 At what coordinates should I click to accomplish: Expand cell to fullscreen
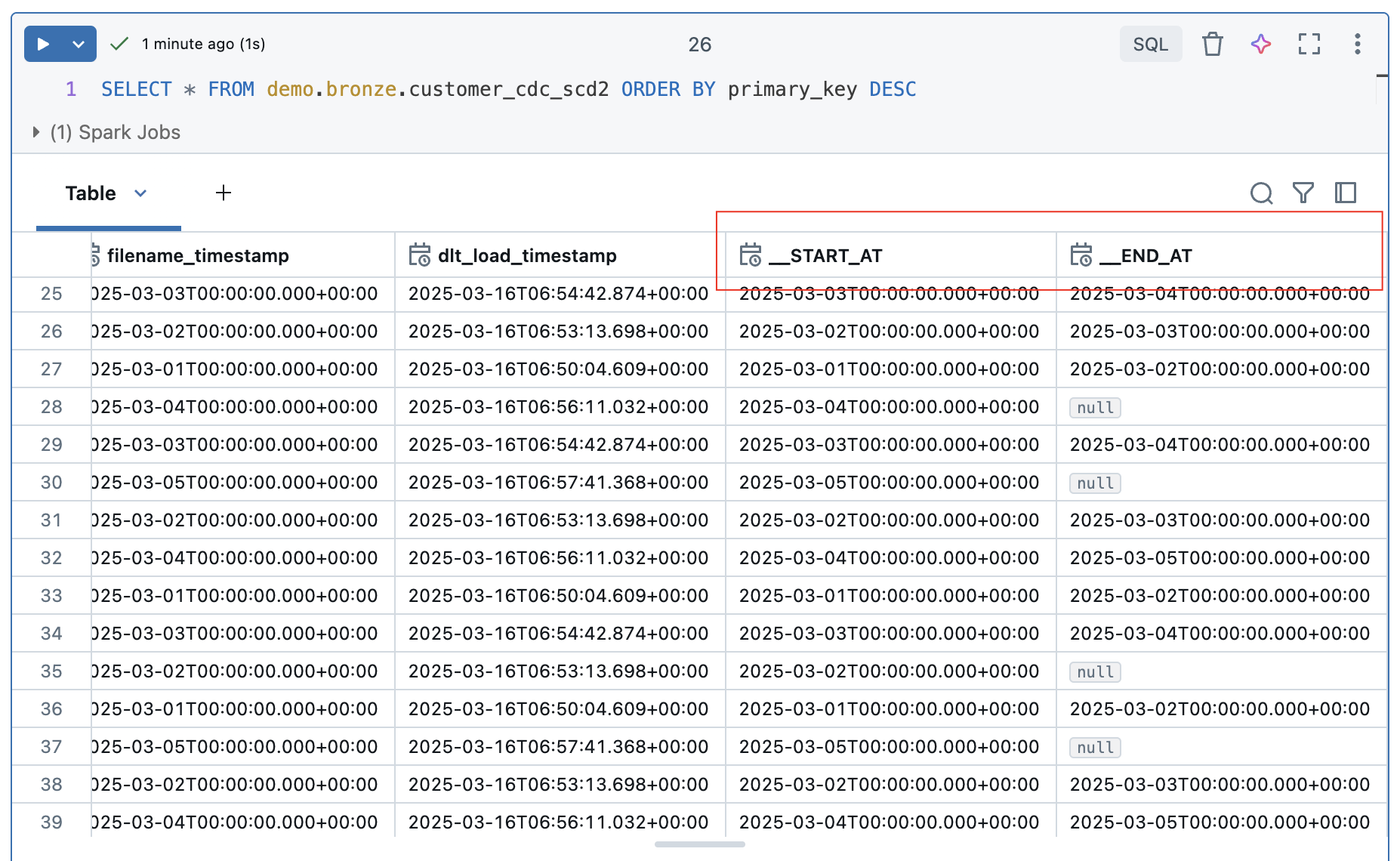pyautogui.click(x=1309, y=44)
